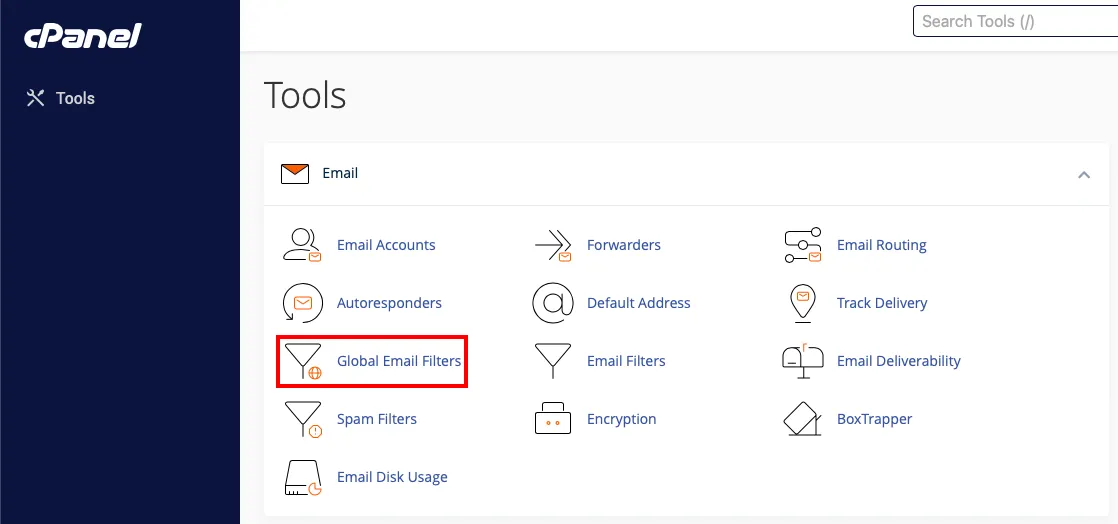Click the Email section envelope icon

pos(294,174)
